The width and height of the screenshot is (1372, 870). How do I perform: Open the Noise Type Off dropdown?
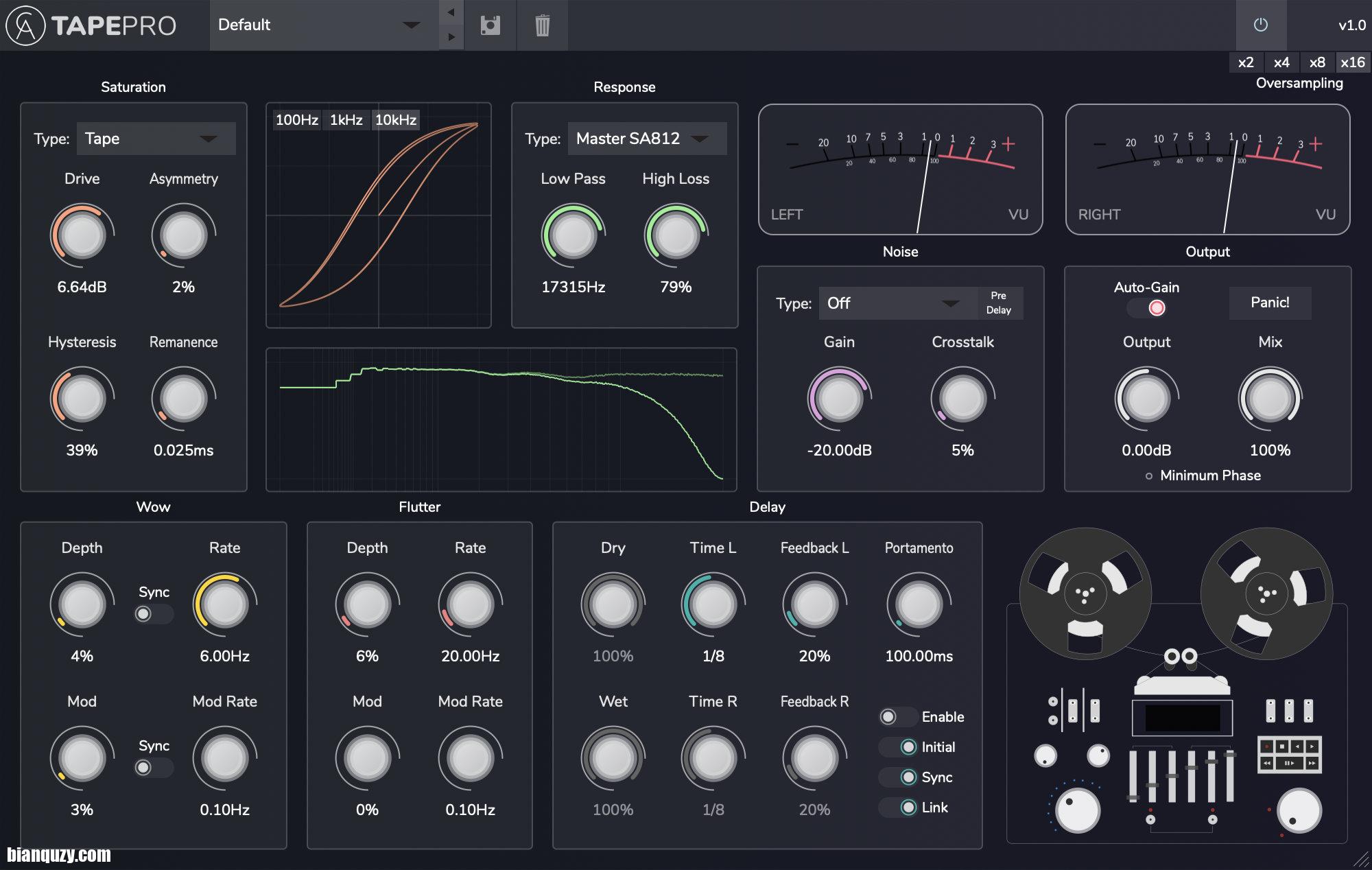(x=898, y=303)
